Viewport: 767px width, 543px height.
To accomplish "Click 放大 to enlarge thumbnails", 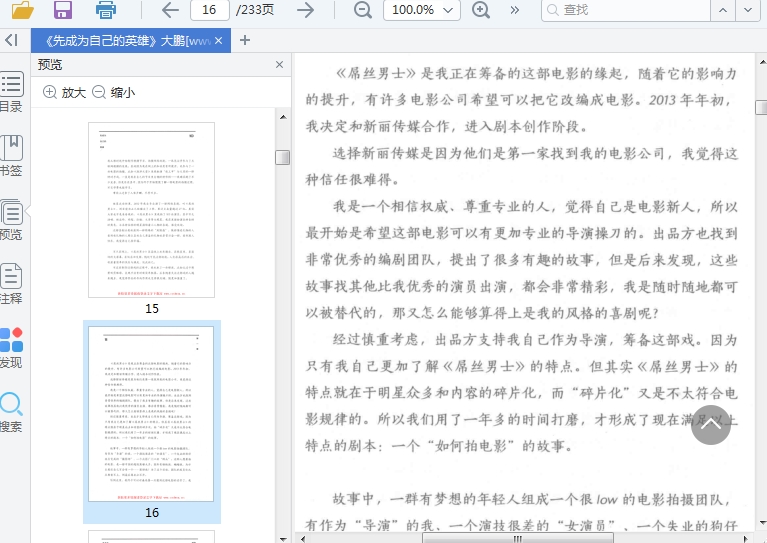I will point(64,92).
